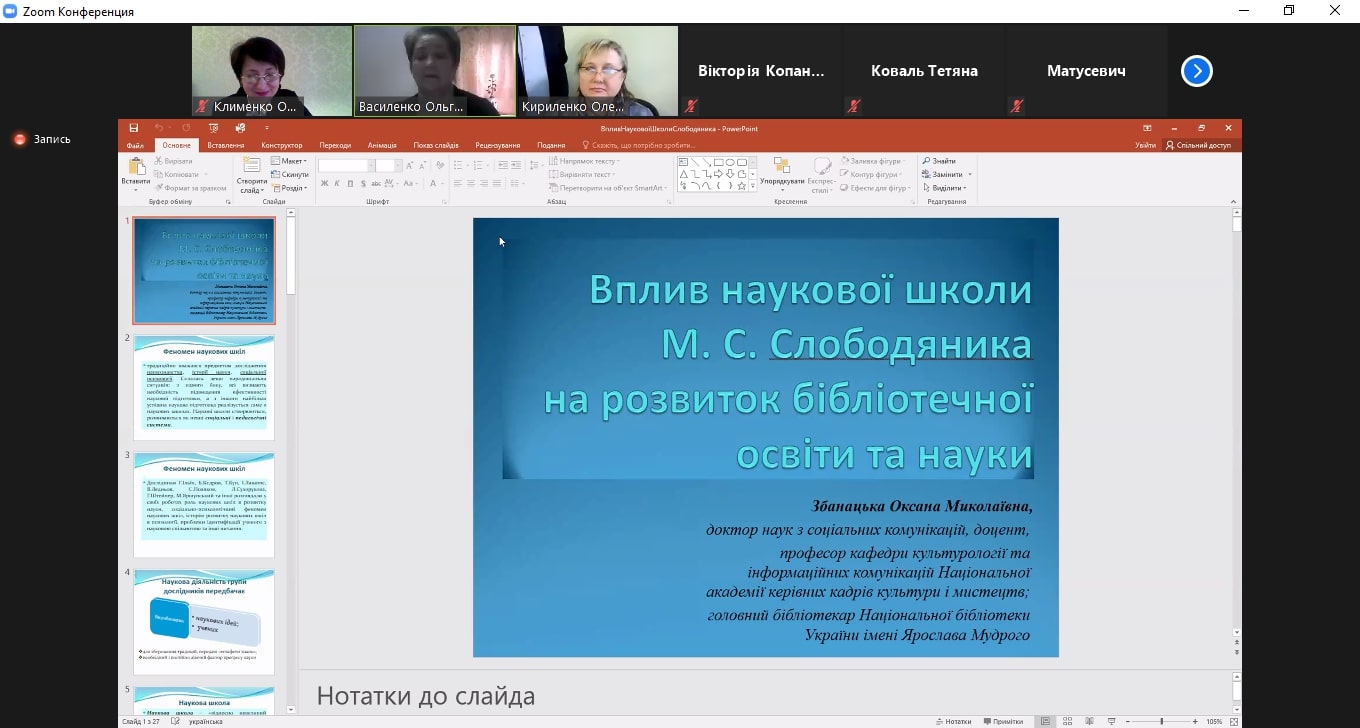Click the Save icon in PowerPoint's quick access toolbar

tap(133, 128)
